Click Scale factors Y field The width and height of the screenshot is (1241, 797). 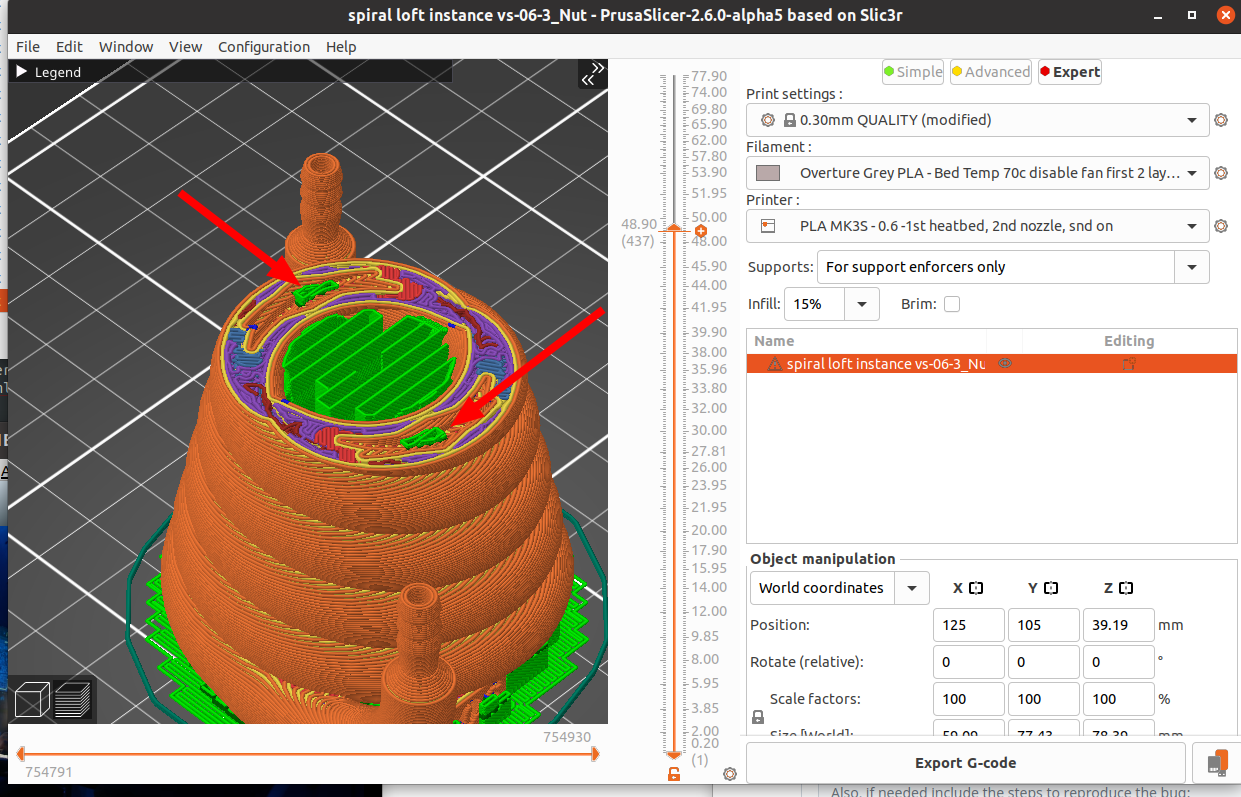1043,699
